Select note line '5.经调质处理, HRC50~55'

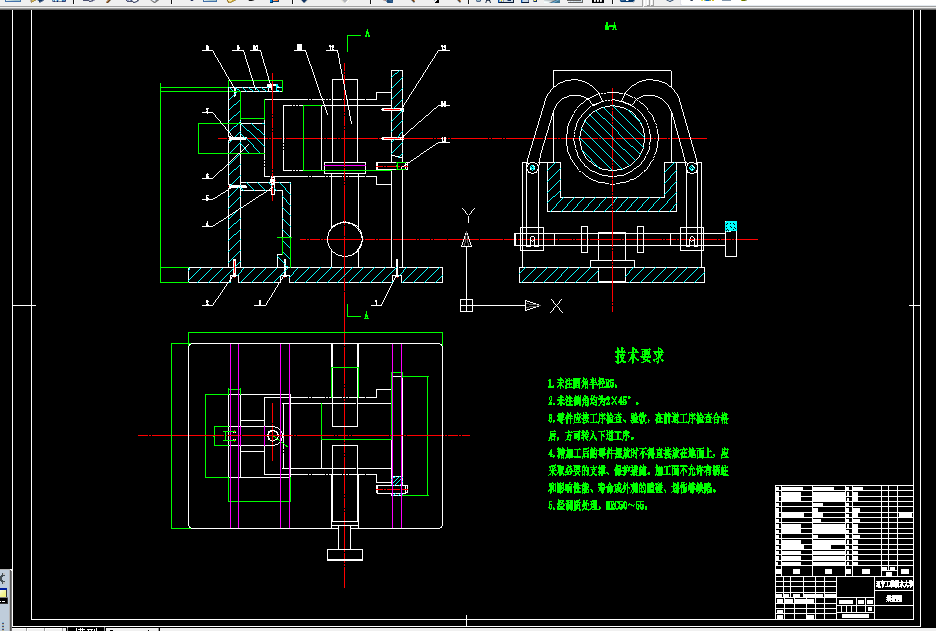point(598,506)
